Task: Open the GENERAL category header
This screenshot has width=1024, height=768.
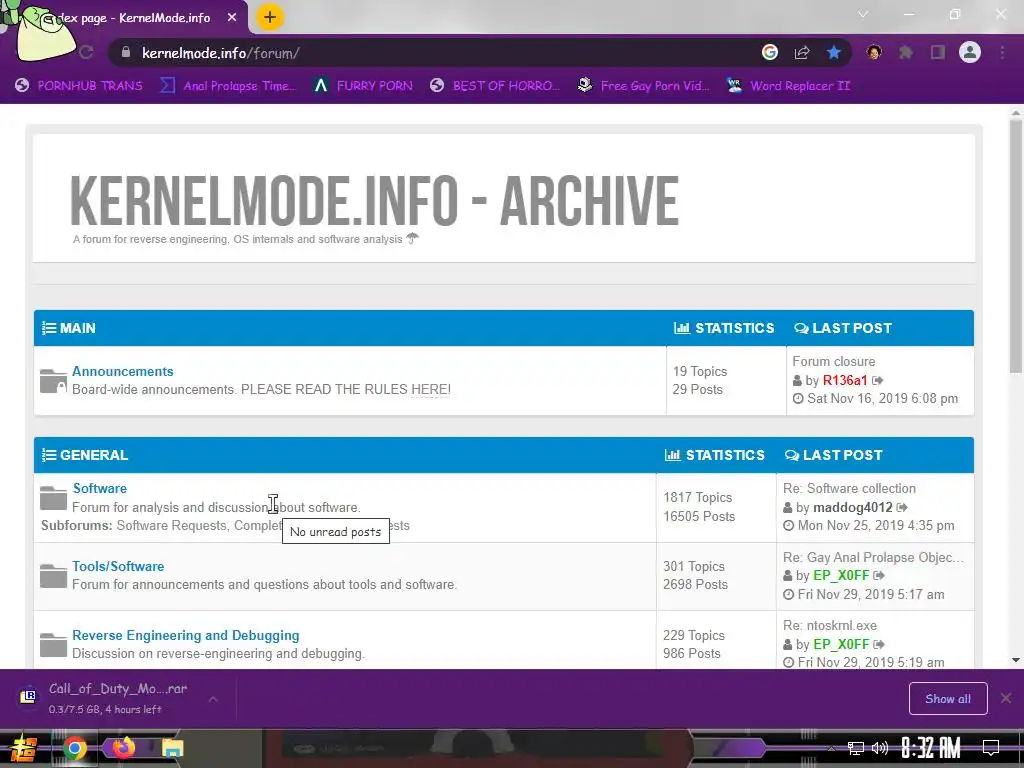Action: click(94, 455)
